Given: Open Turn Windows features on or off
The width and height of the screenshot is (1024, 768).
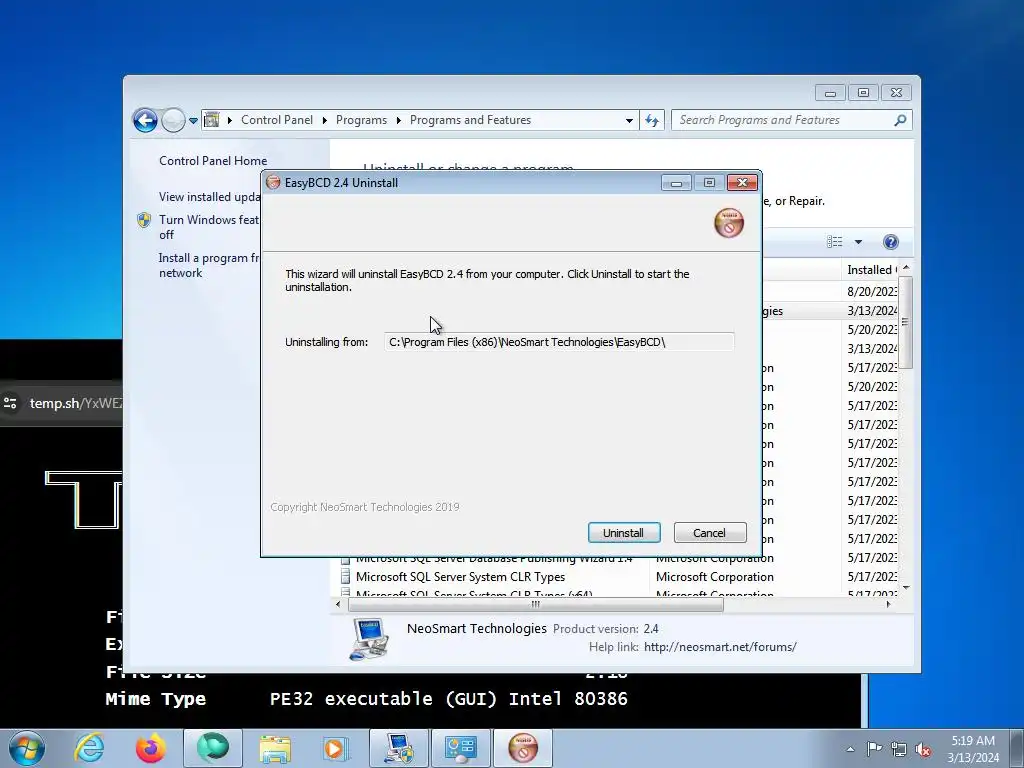Looking at the screenshot, I should pos(209,227).
